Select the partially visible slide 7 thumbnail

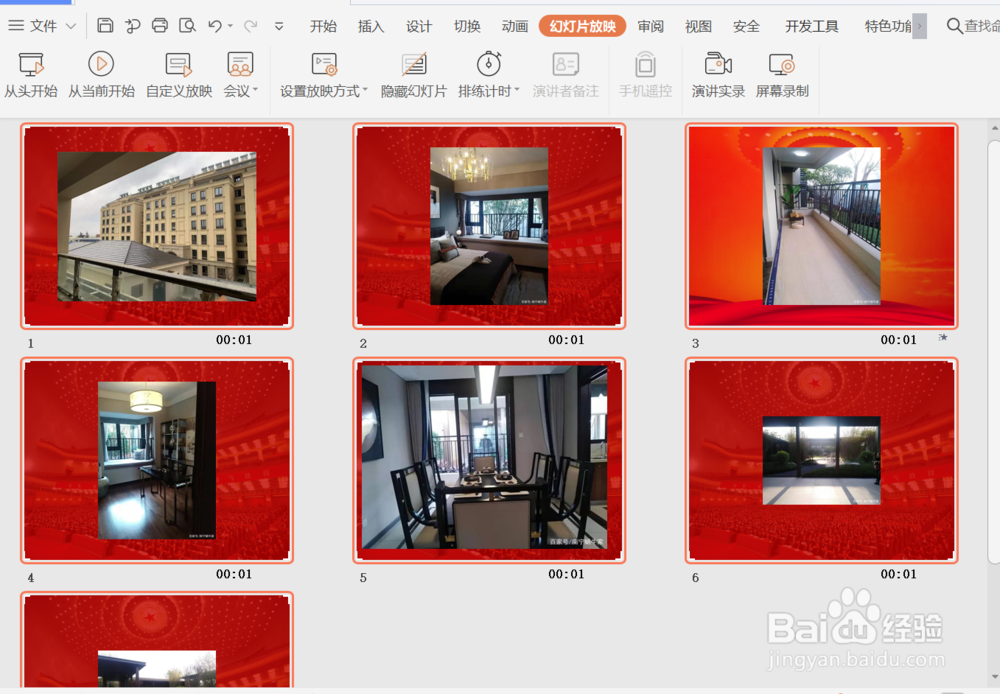coord(157,639)
